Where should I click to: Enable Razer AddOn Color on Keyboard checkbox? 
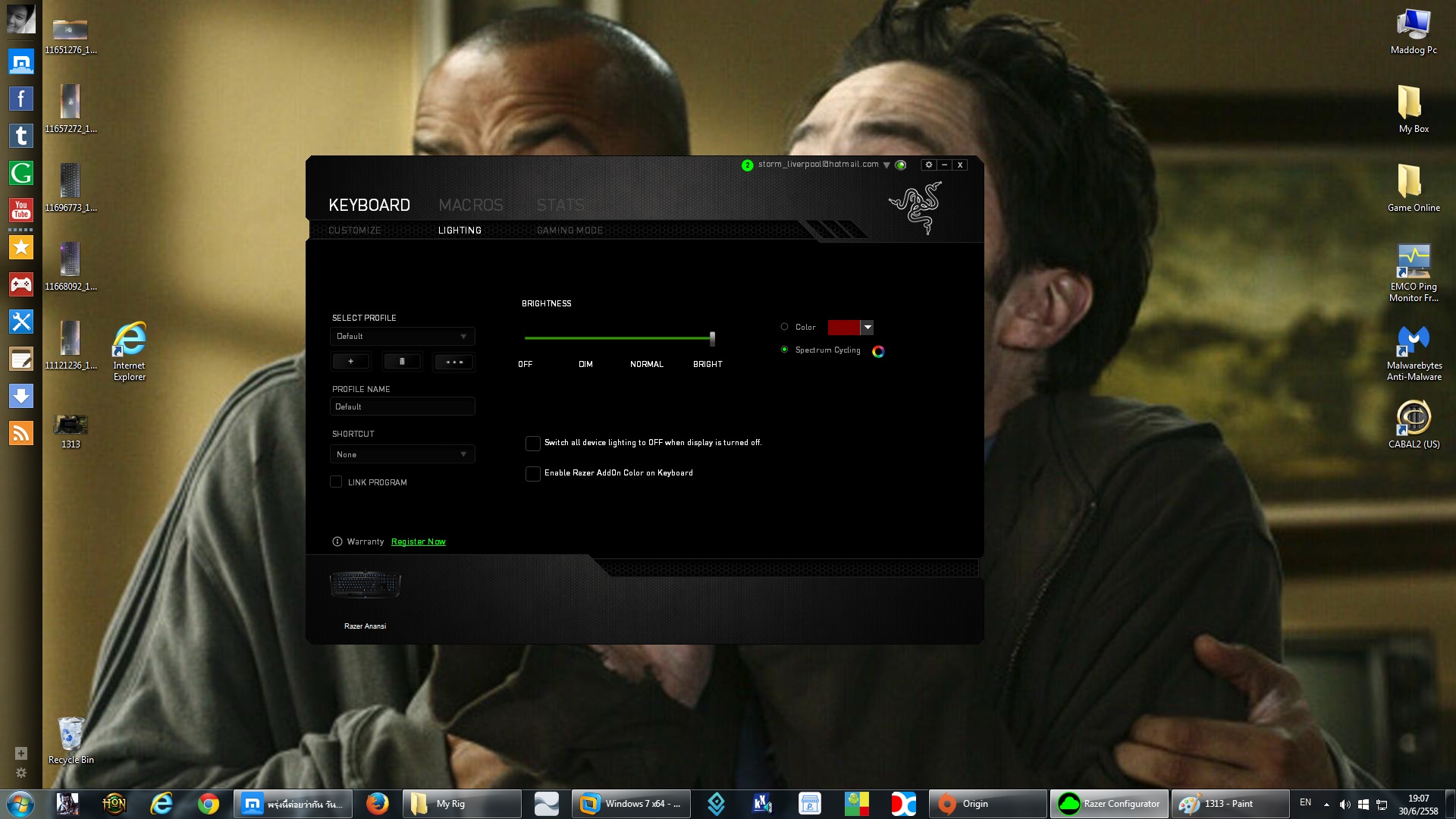tap(533, 473)
